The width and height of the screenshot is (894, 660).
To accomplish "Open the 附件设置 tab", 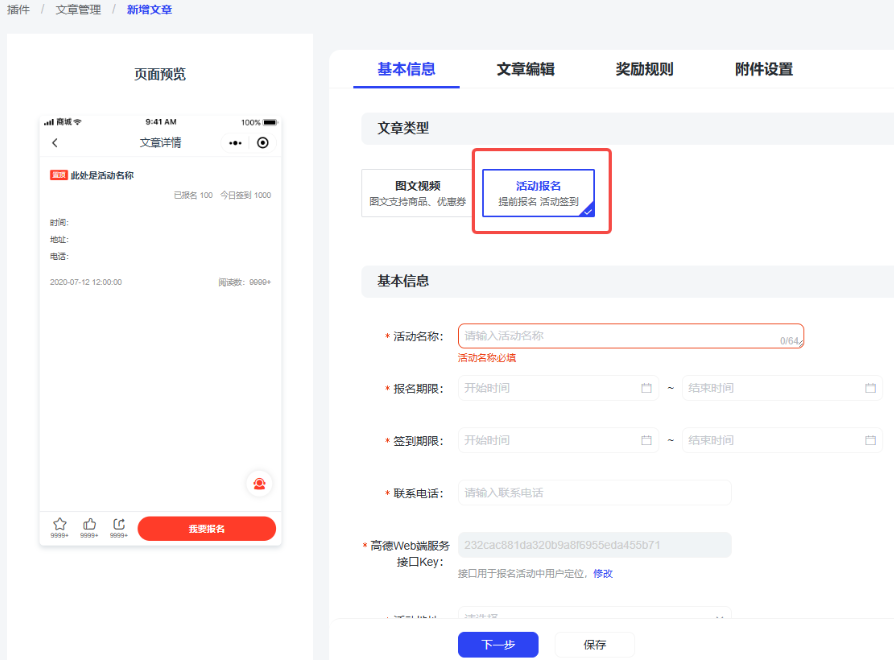I will coord(763,70).
